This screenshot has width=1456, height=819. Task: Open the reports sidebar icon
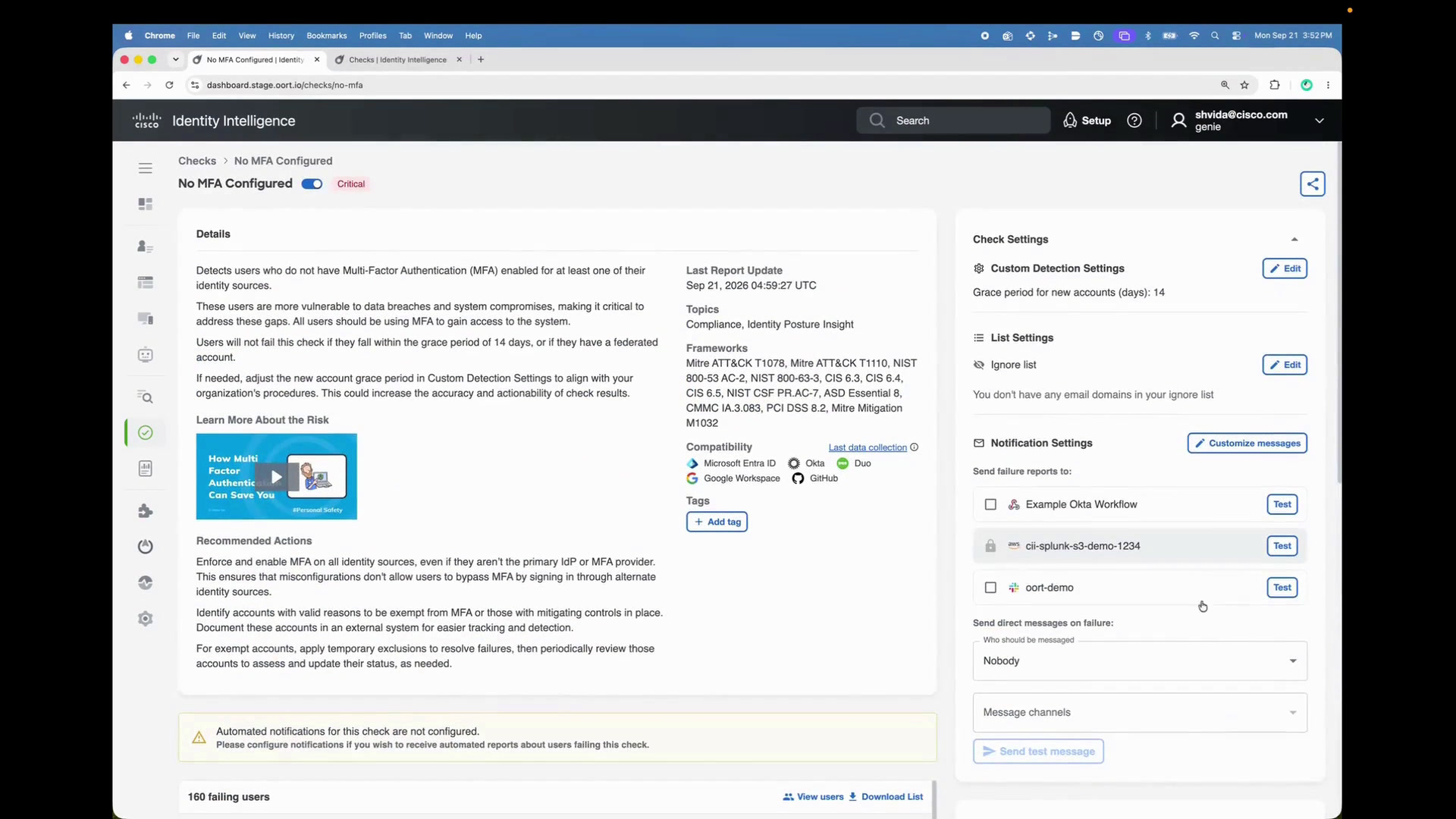point(146,469)
